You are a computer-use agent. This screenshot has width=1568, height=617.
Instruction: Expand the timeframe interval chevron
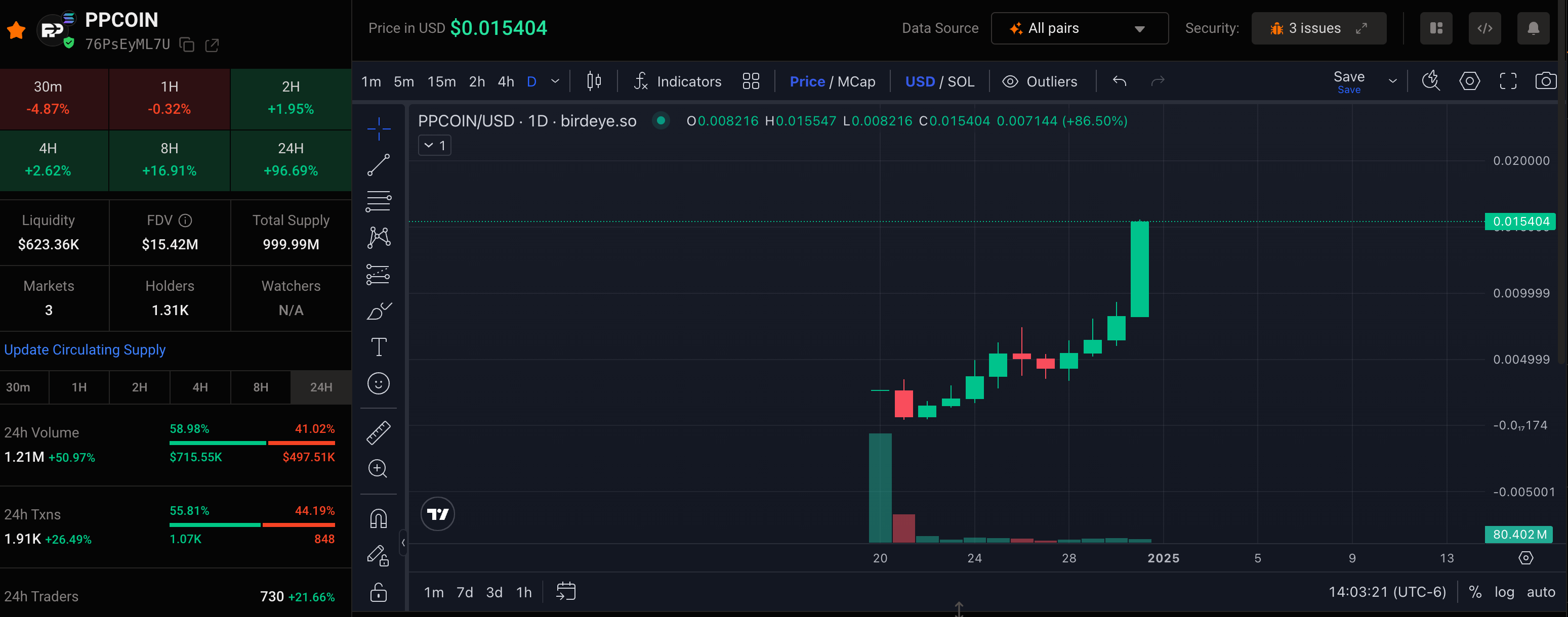coord(555,81)
